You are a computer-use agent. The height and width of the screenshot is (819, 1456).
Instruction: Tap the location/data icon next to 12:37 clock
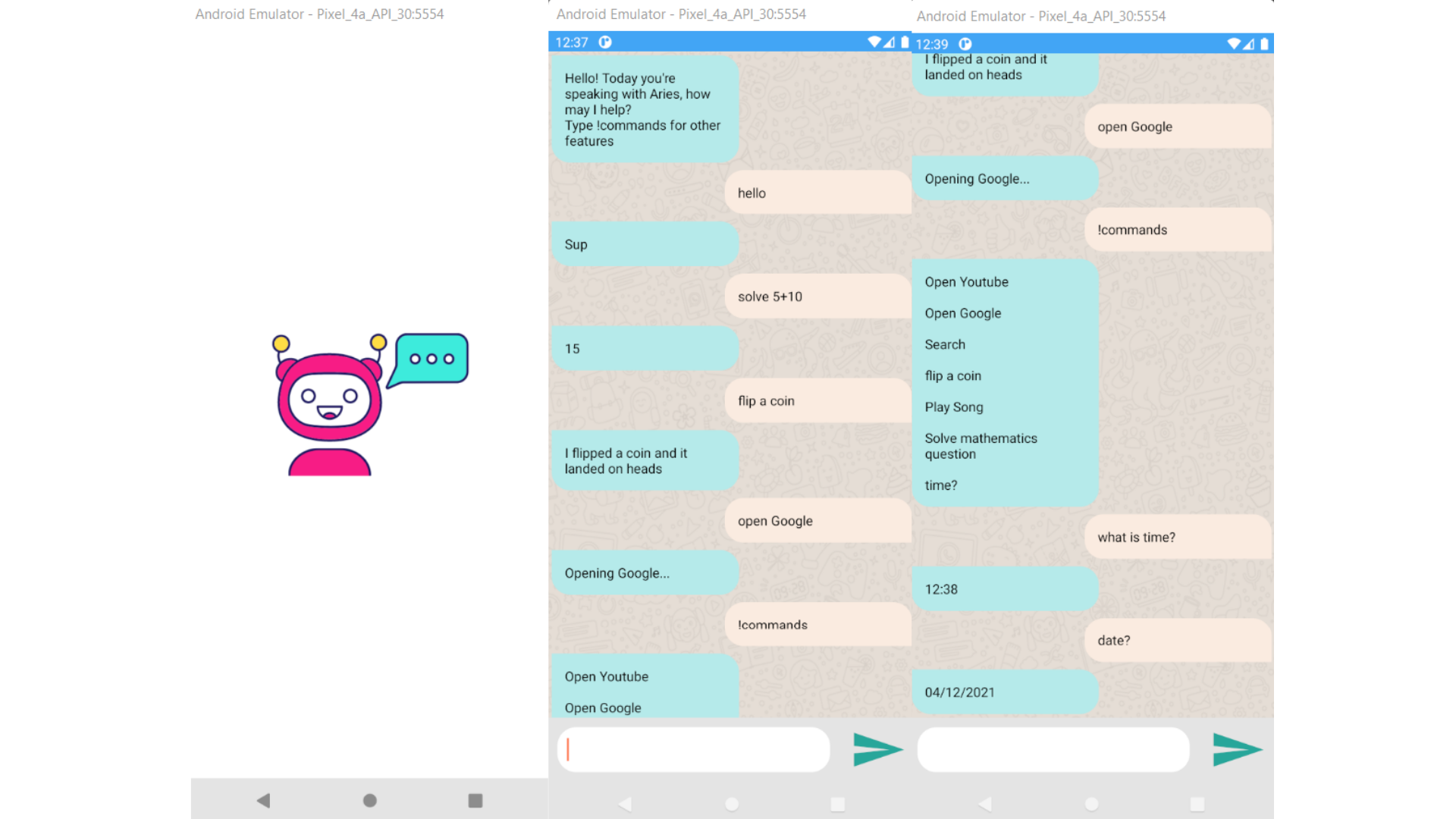click(604, 42)
